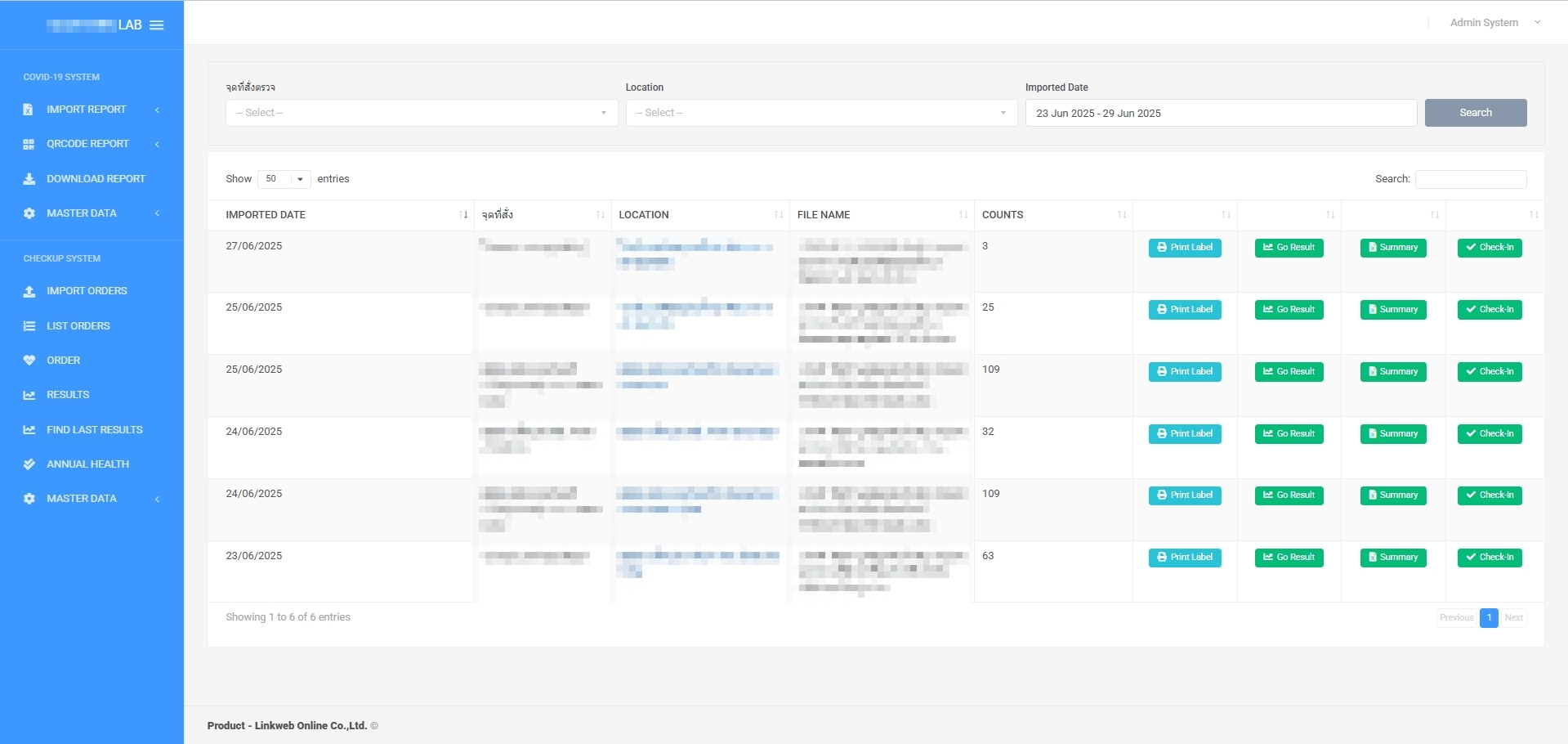Open the Show entries dropdown
Screen dimensions: 1568x744
point(284,179)
